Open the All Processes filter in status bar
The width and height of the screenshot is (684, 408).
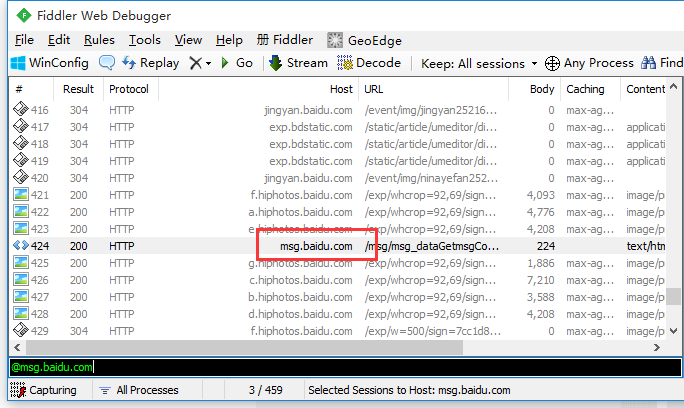click(x=139, y=390)
